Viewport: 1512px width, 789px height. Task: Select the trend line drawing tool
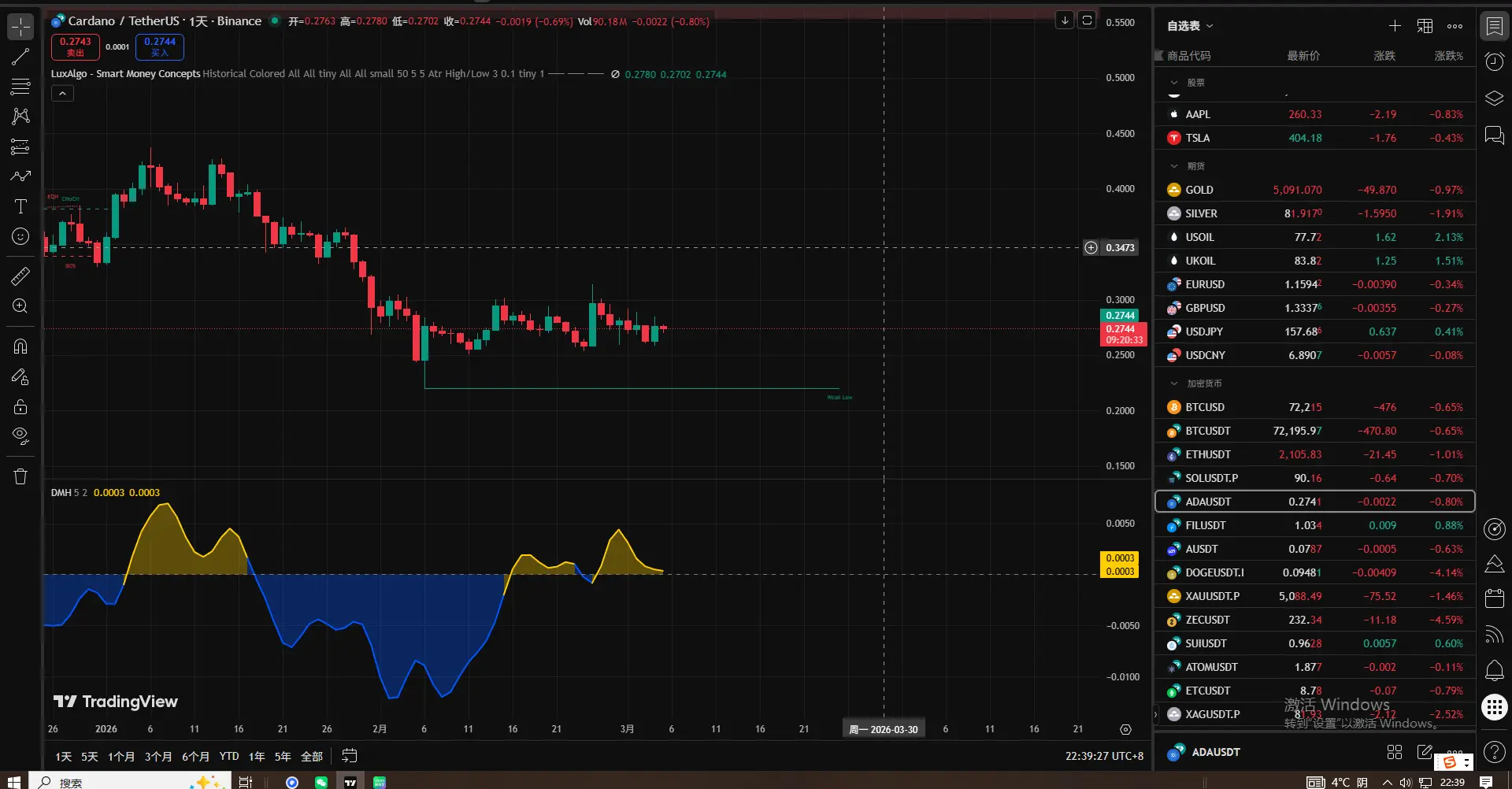tap(20, 57)
